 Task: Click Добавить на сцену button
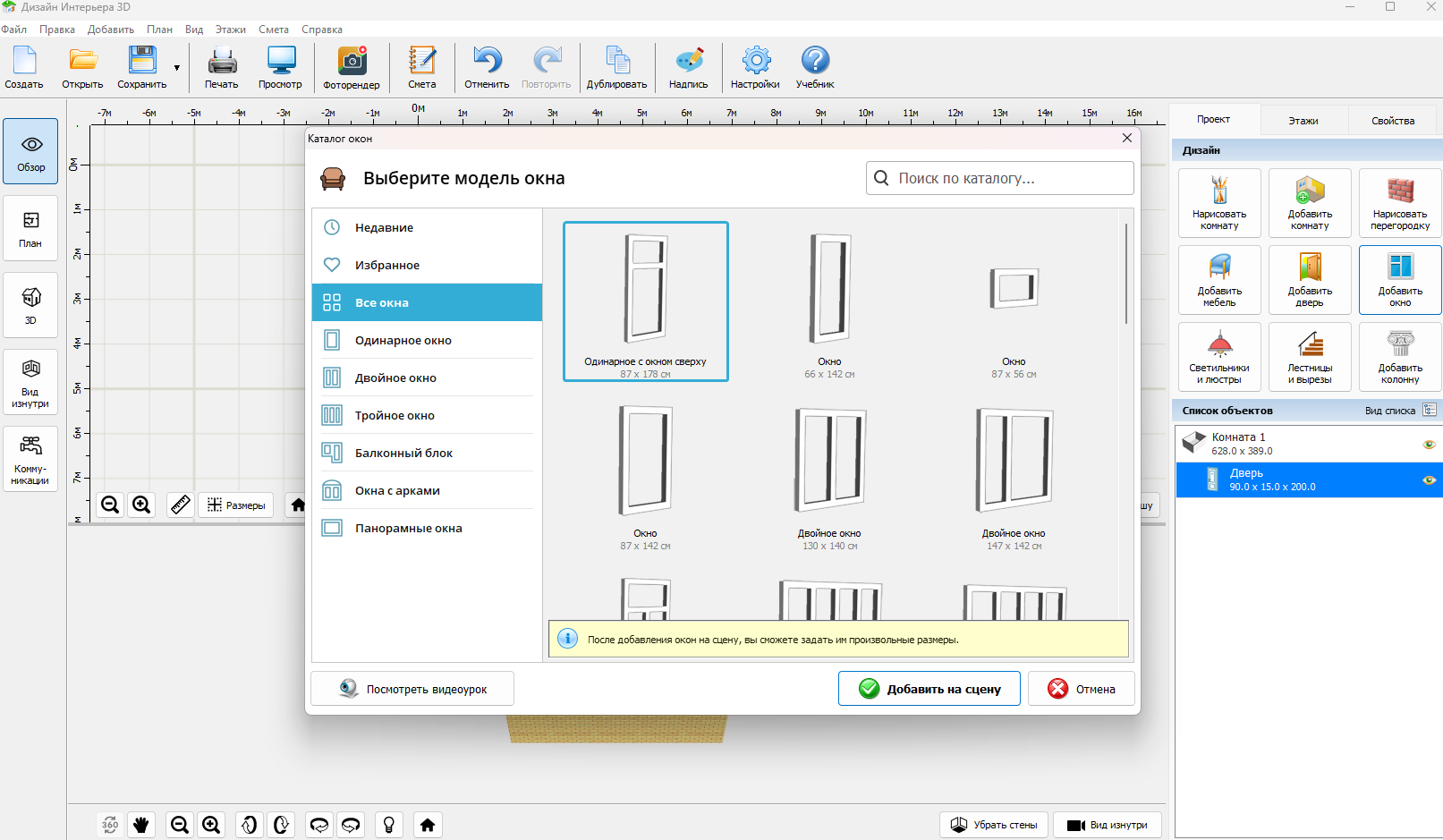pos(929,689)
